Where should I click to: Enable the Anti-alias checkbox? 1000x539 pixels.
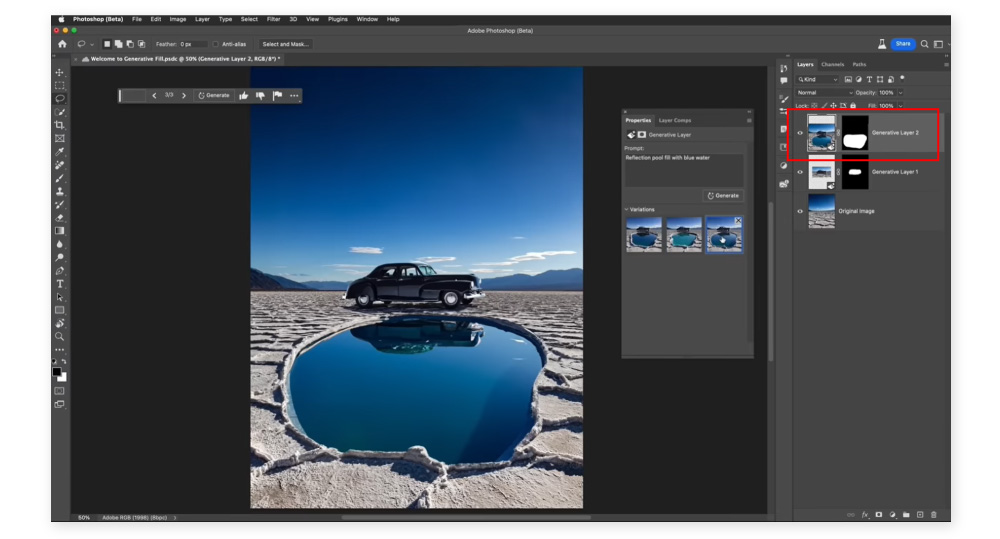[x=216, y=44]
